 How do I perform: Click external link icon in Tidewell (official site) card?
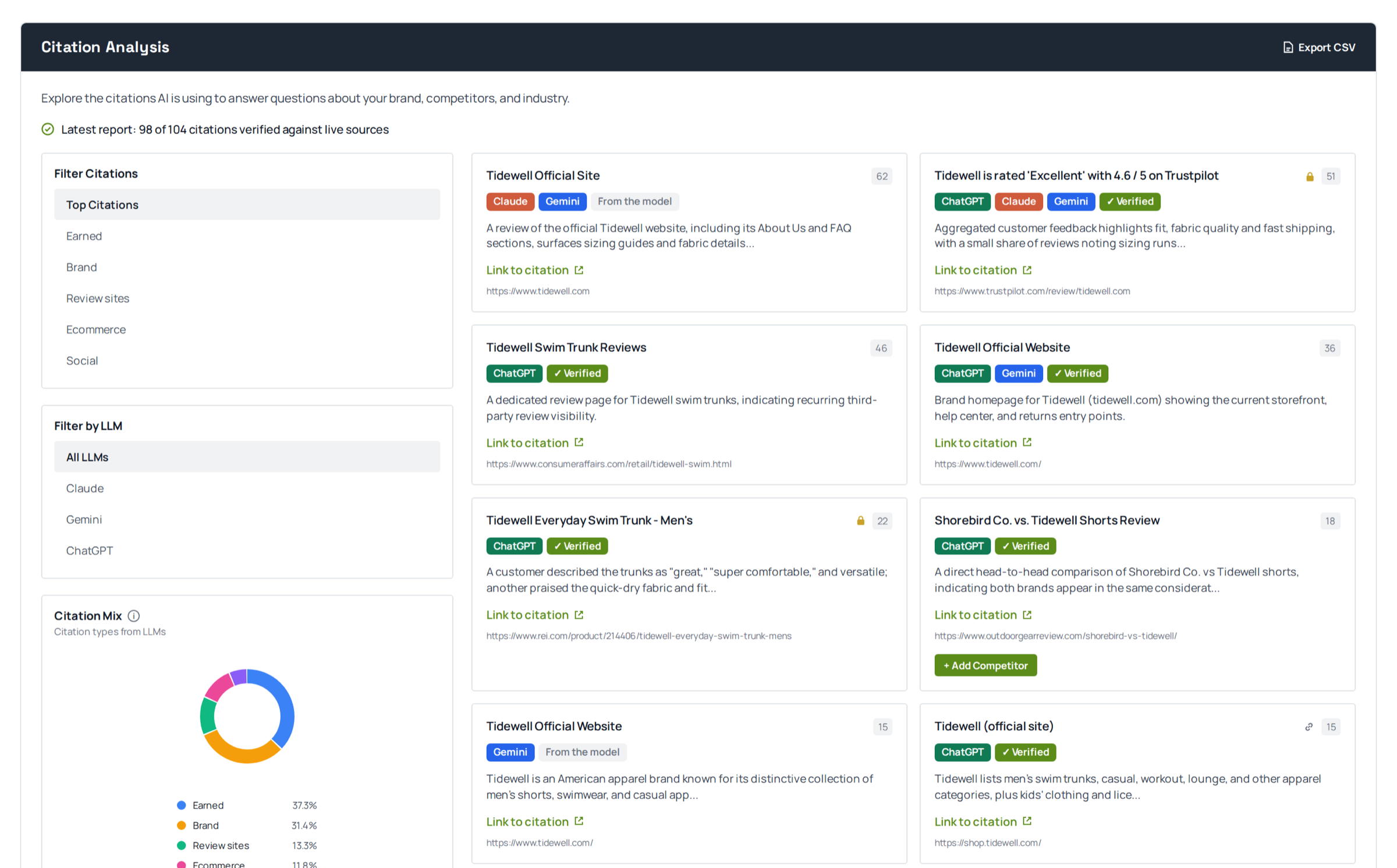point(1027,821)
